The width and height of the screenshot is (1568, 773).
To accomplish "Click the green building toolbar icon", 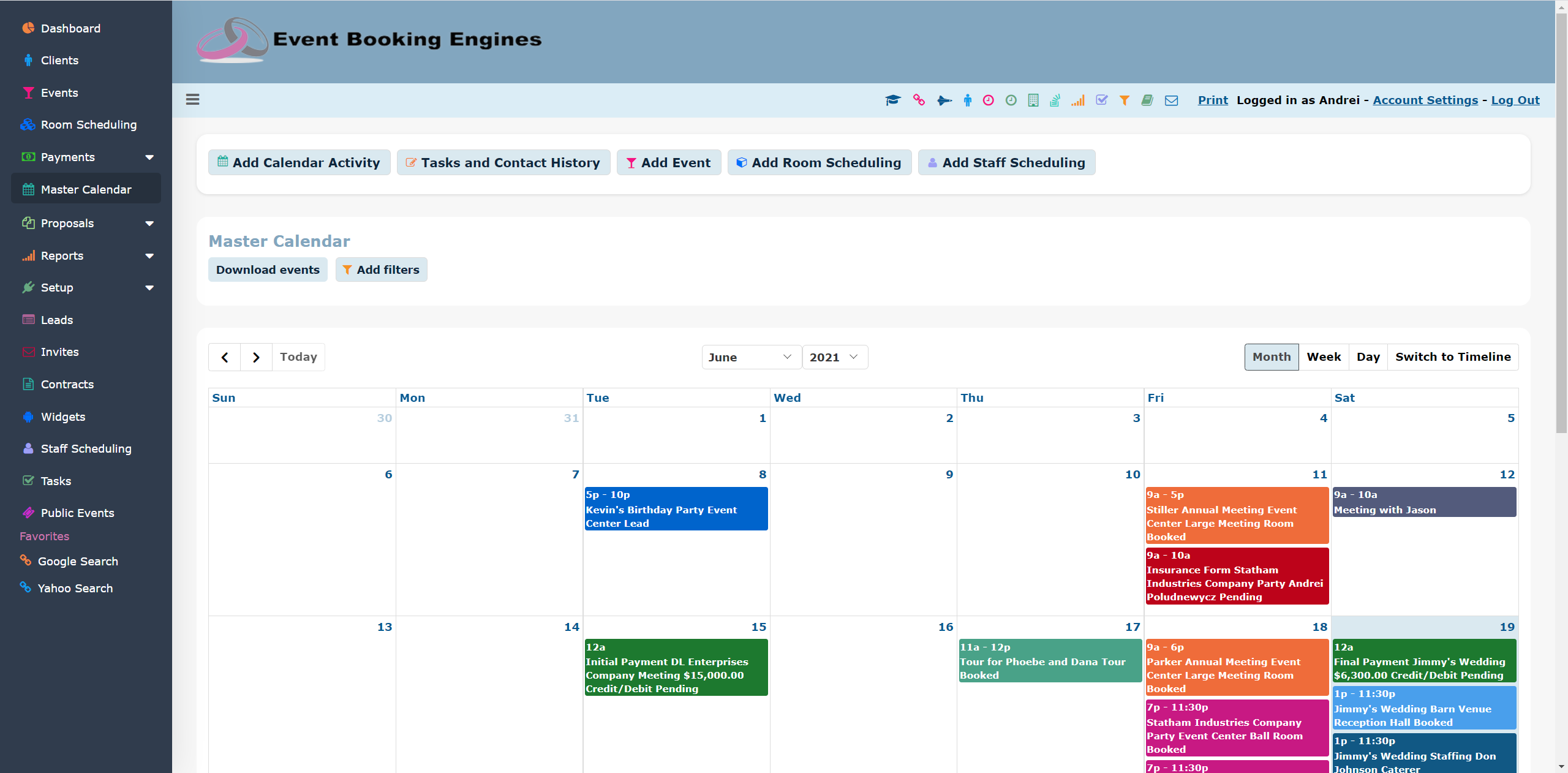I will pyautogui.click(x=1033, y=100).
